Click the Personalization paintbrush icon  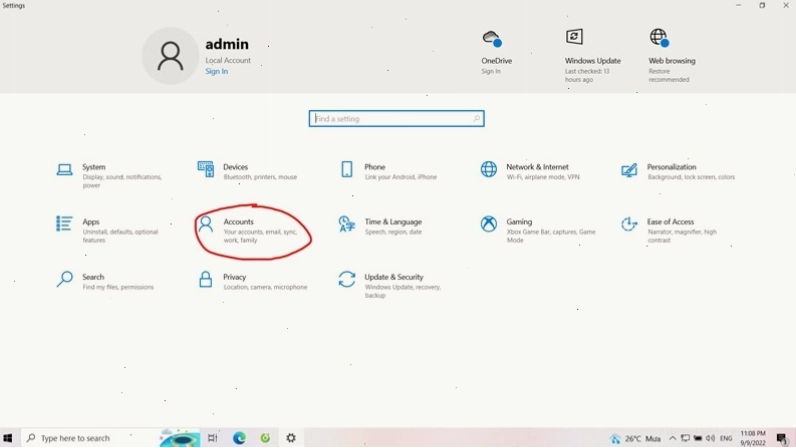tap(629, 170)
